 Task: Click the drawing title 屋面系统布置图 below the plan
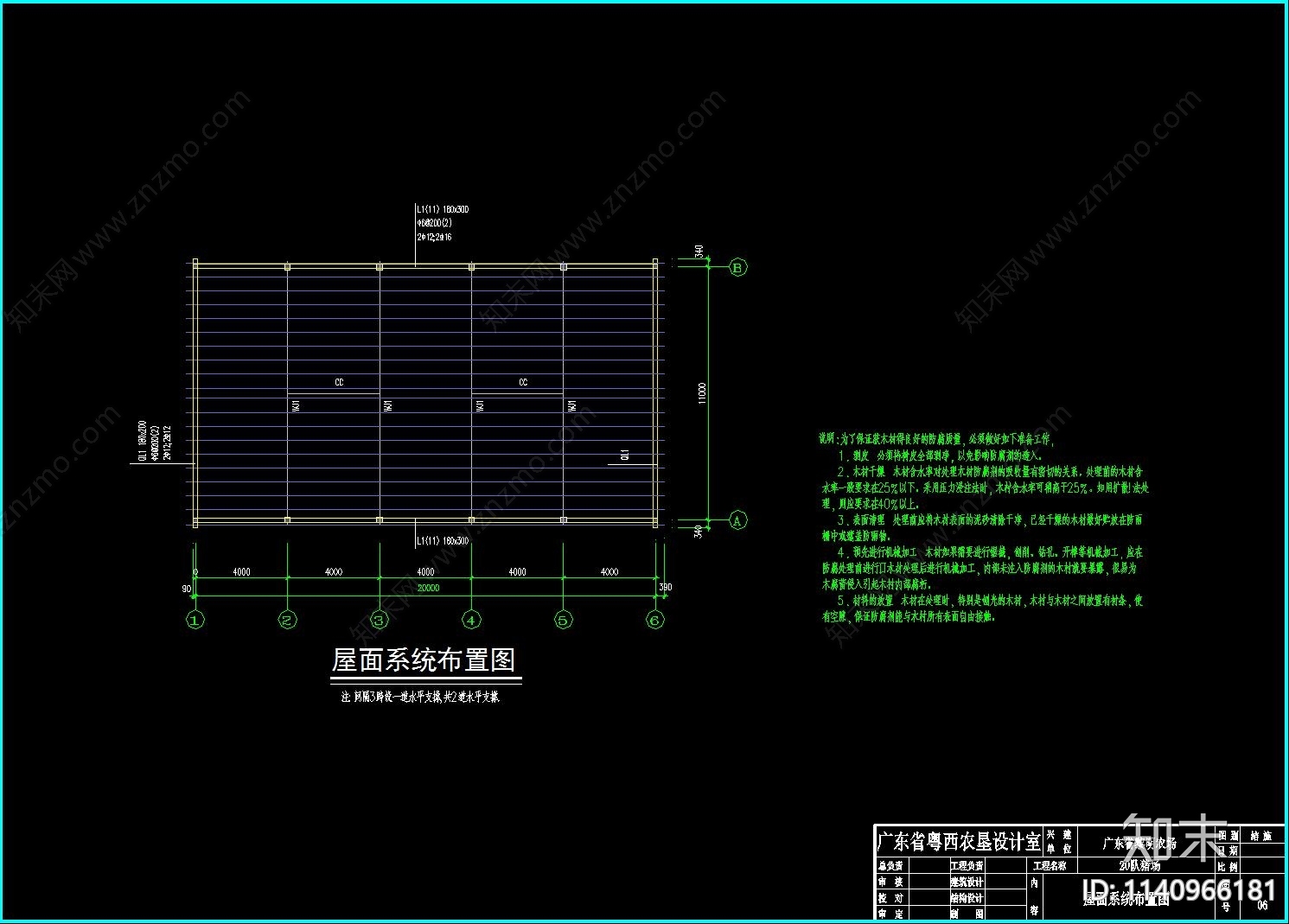[424, 660]
